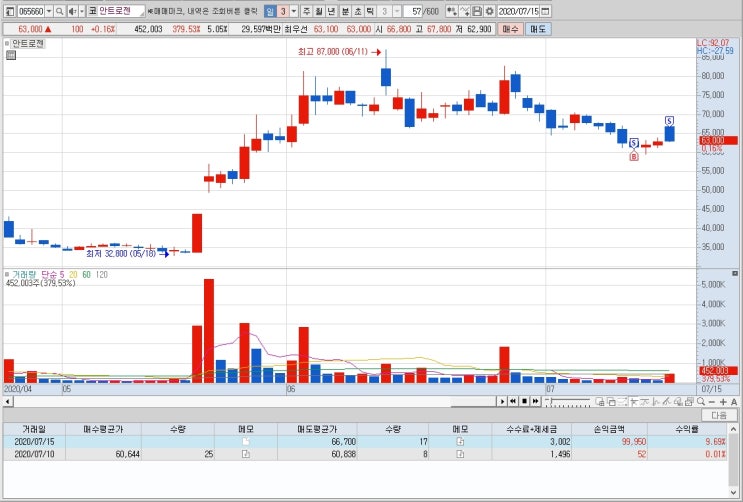The image size is (743, 502).
Task: Click the 66,700 sell average price cell
Action: [317, 441]
